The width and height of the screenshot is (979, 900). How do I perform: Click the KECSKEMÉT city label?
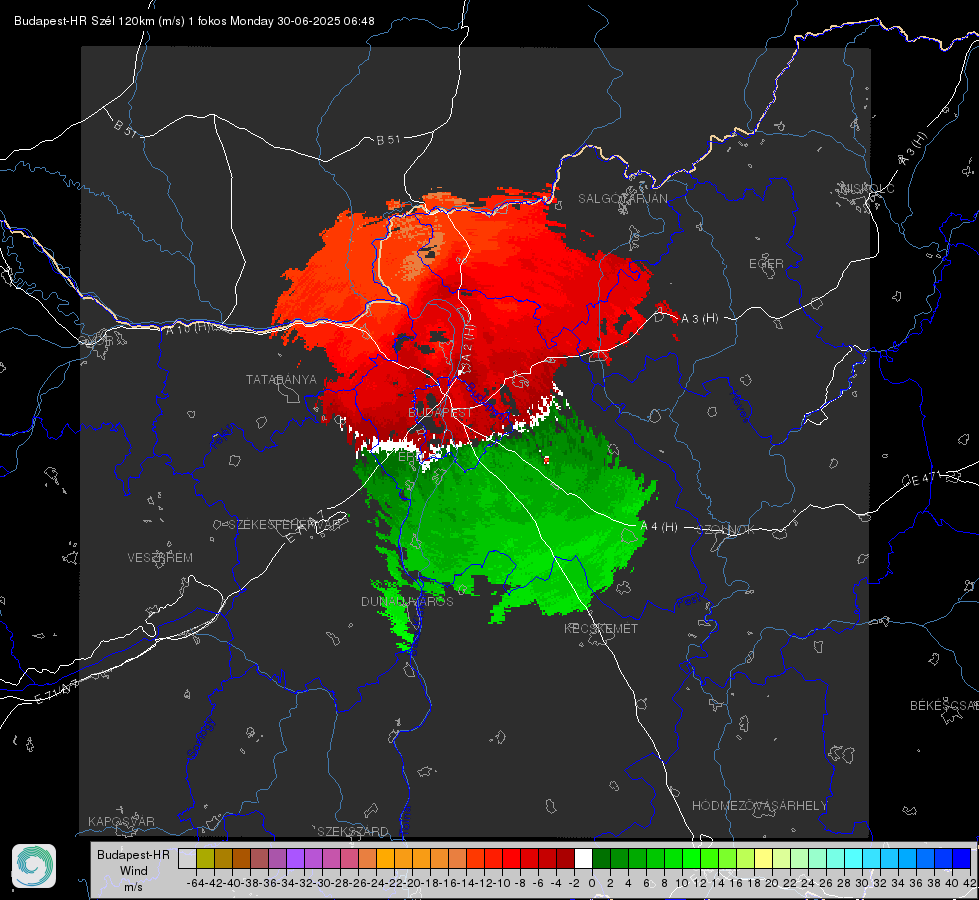601,629
